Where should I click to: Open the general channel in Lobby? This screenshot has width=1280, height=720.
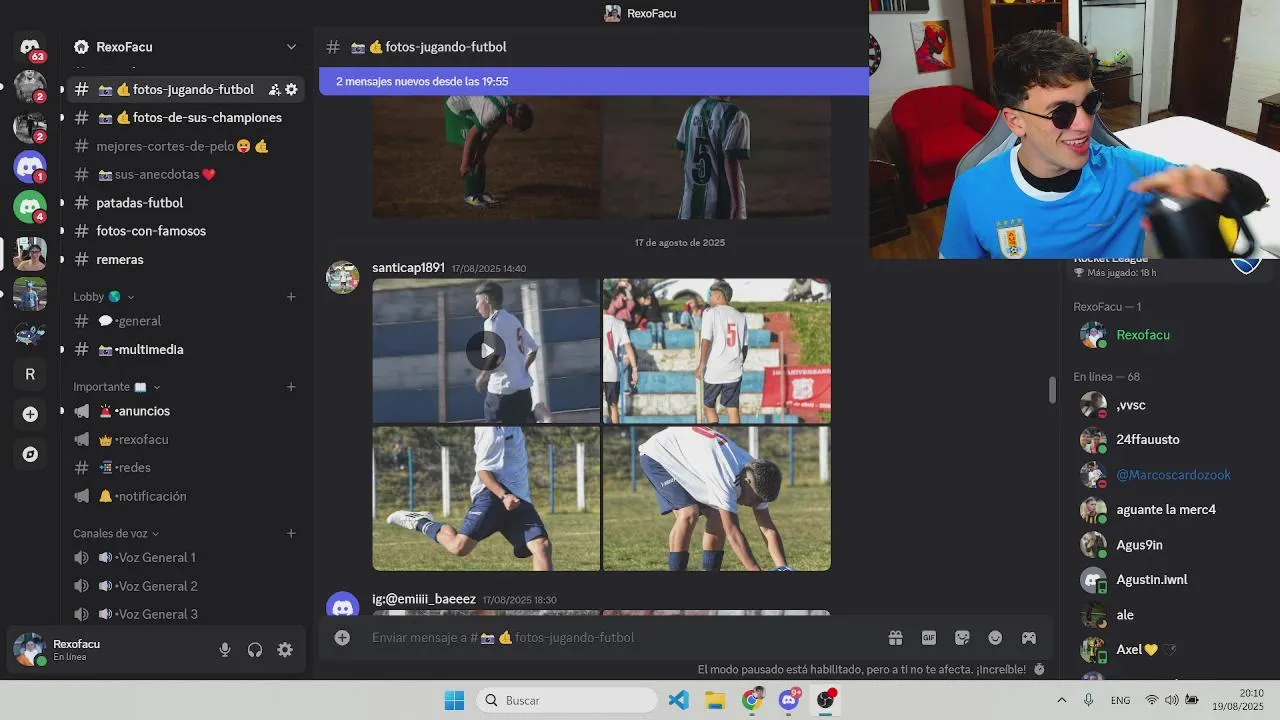pos(186,321)
